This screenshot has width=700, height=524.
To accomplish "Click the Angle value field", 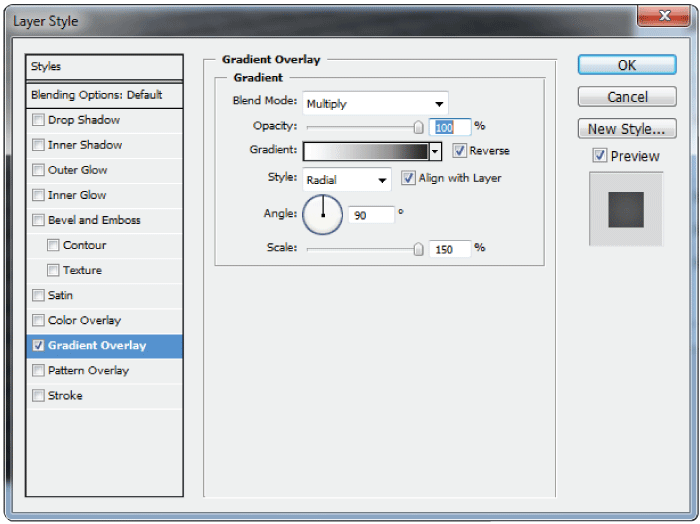I will 371,215.
